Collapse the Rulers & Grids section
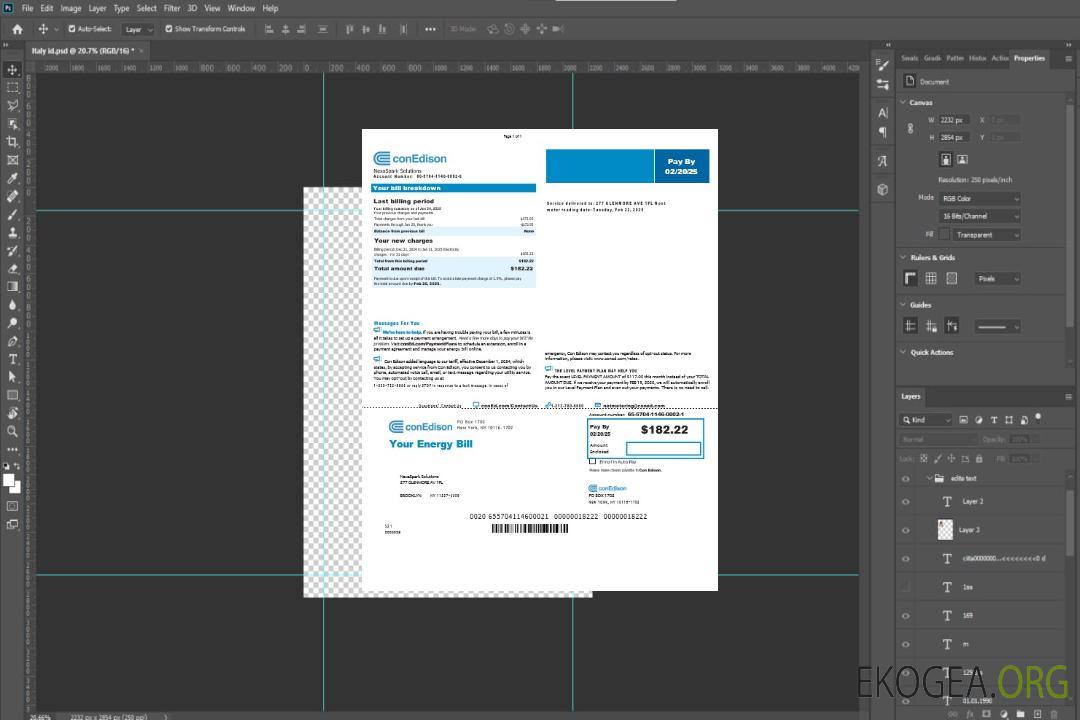 903,257
